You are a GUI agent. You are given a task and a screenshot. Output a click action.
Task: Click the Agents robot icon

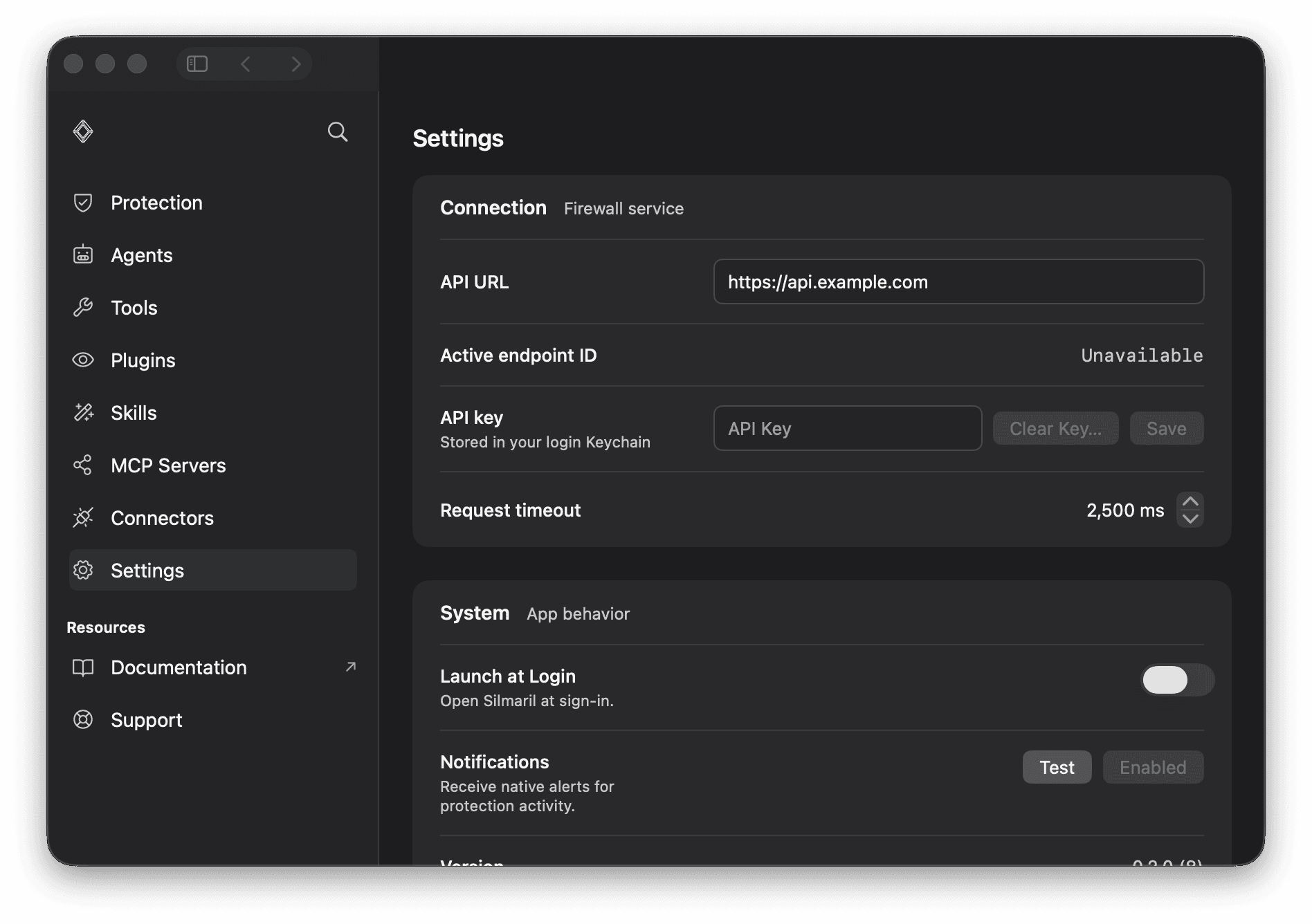(x=83, y=255)
